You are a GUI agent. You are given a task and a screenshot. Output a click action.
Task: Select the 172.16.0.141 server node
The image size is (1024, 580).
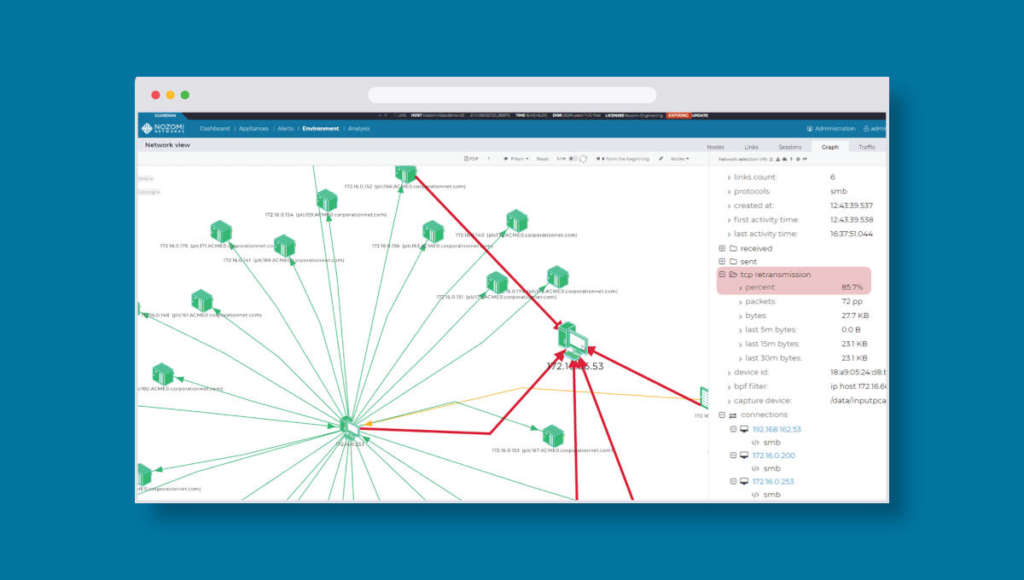284,246
